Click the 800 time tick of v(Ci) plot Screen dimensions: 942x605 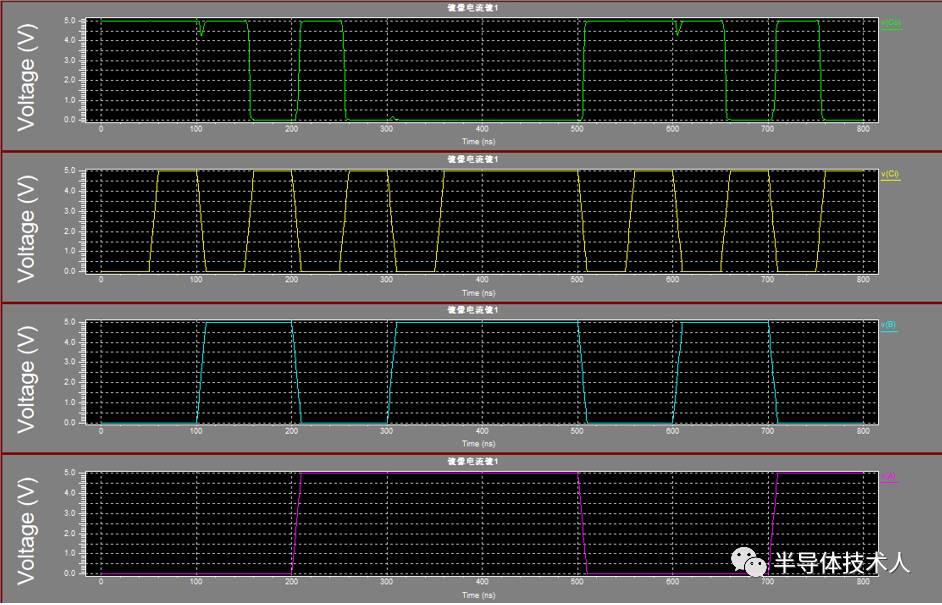pos(863,280)
